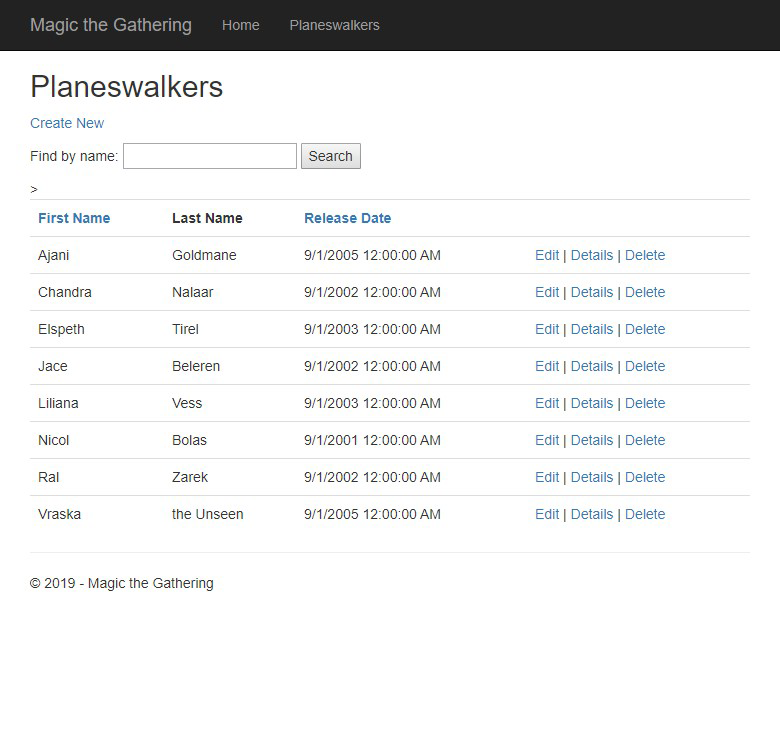
Task: Edit Vraska the Unseen row
Action: click(x=547, y=514)
